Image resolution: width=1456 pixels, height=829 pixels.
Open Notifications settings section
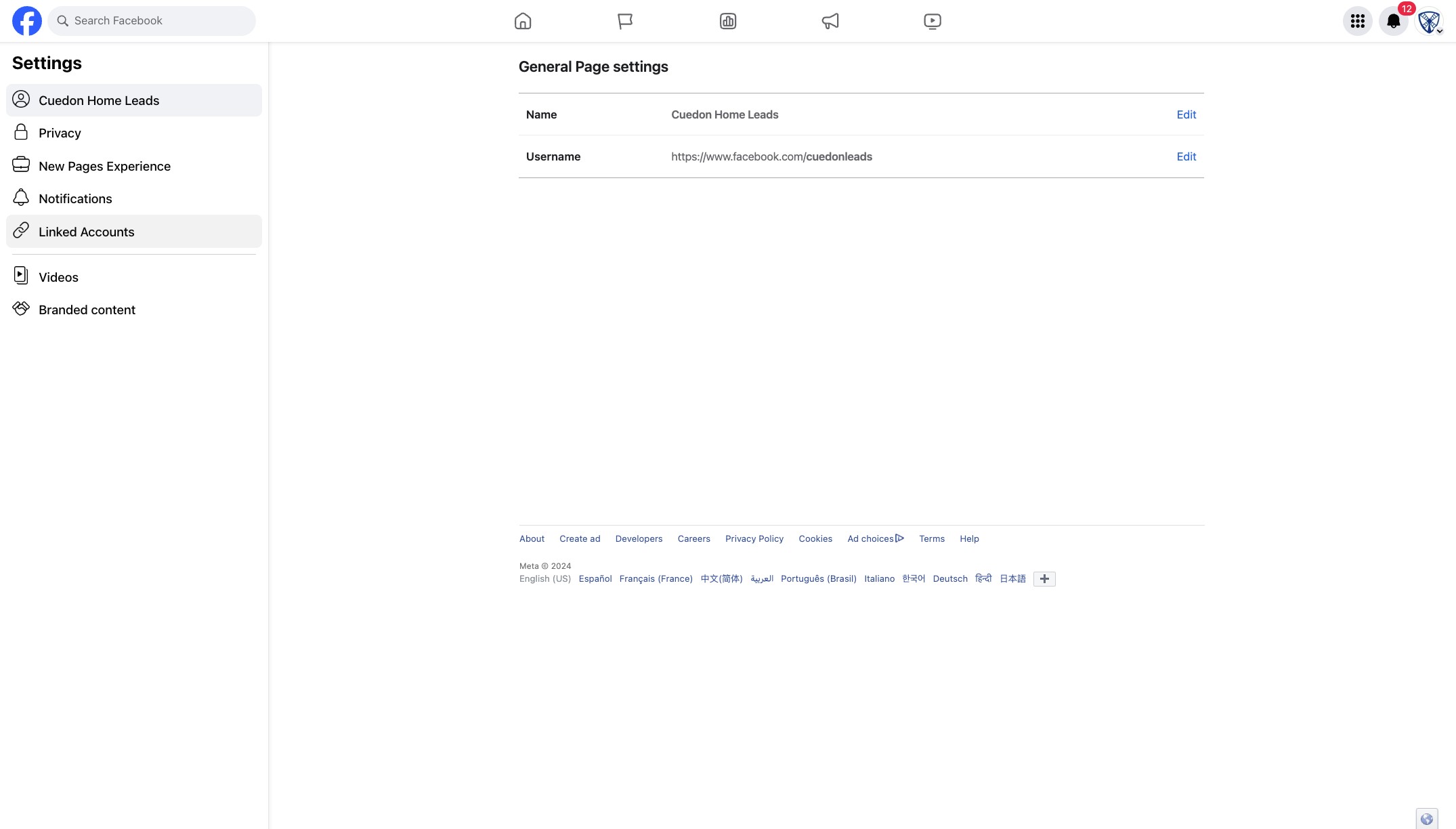click(x=134, y=198)
